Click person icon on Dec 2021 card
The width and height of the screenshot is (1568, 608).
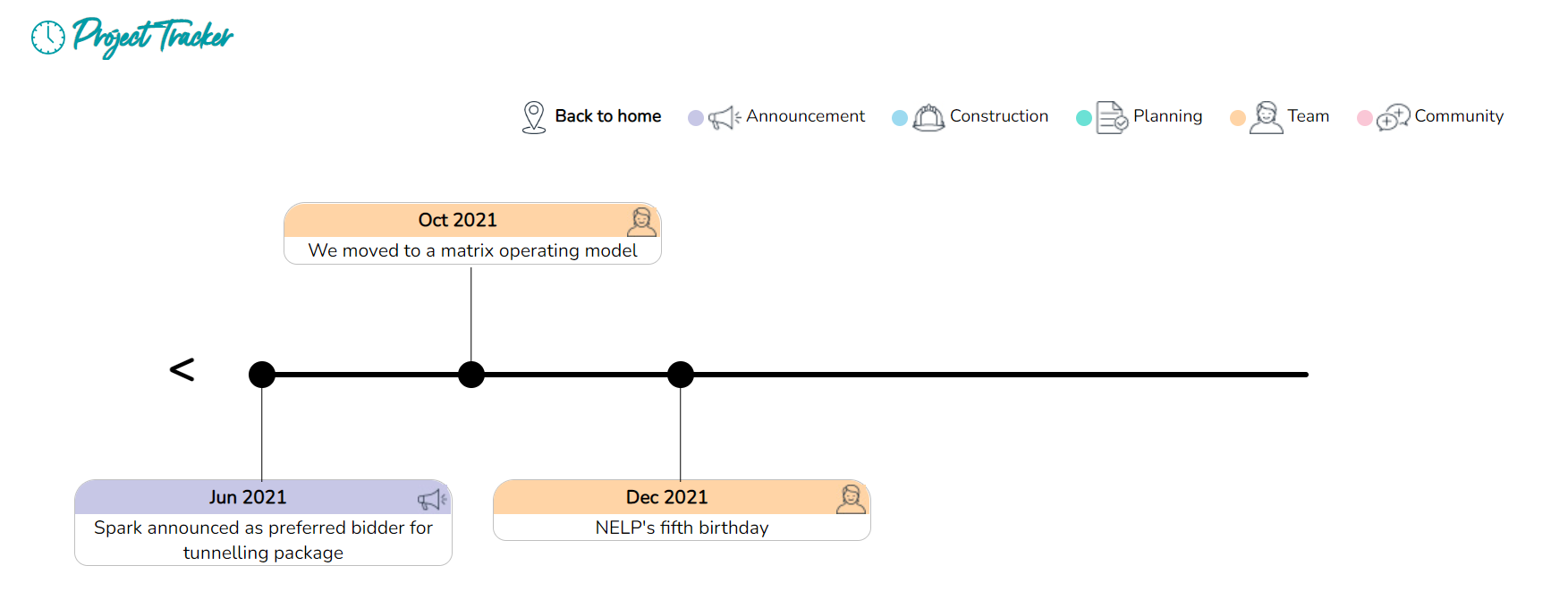[x=851, y=499]
